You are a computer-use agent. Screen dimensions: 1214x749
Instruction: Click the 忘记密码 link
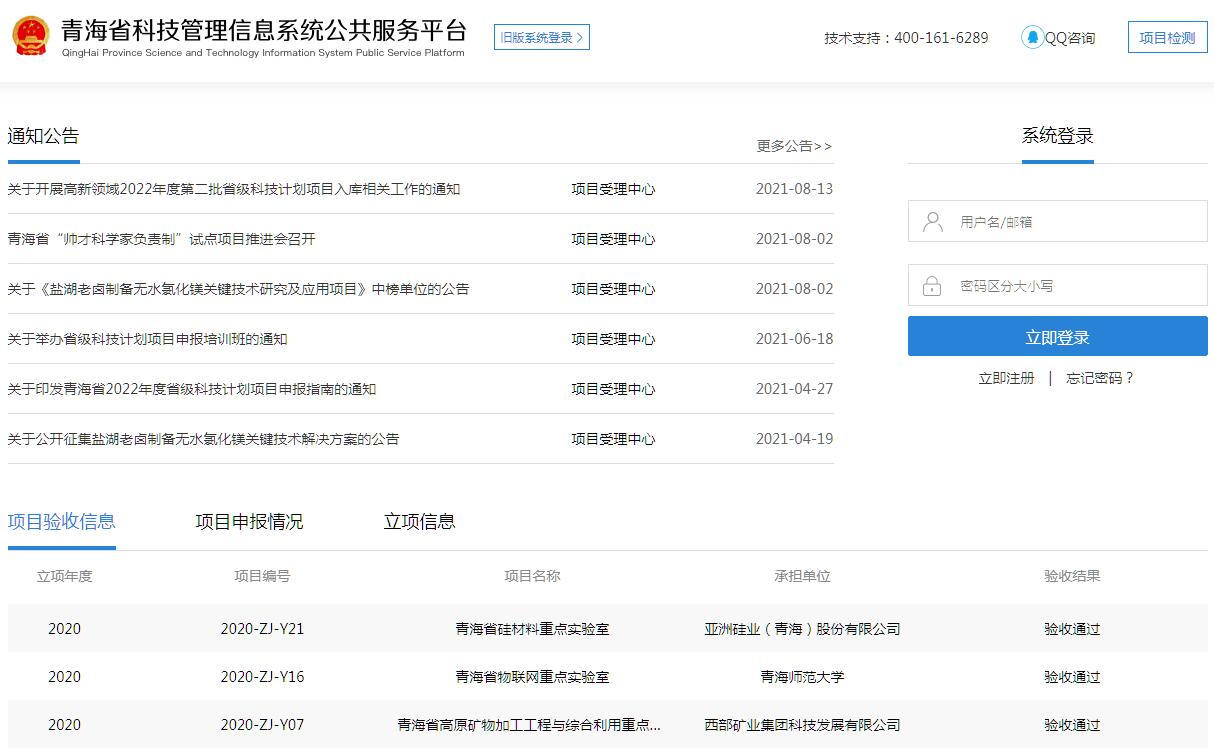(1100, 378)
